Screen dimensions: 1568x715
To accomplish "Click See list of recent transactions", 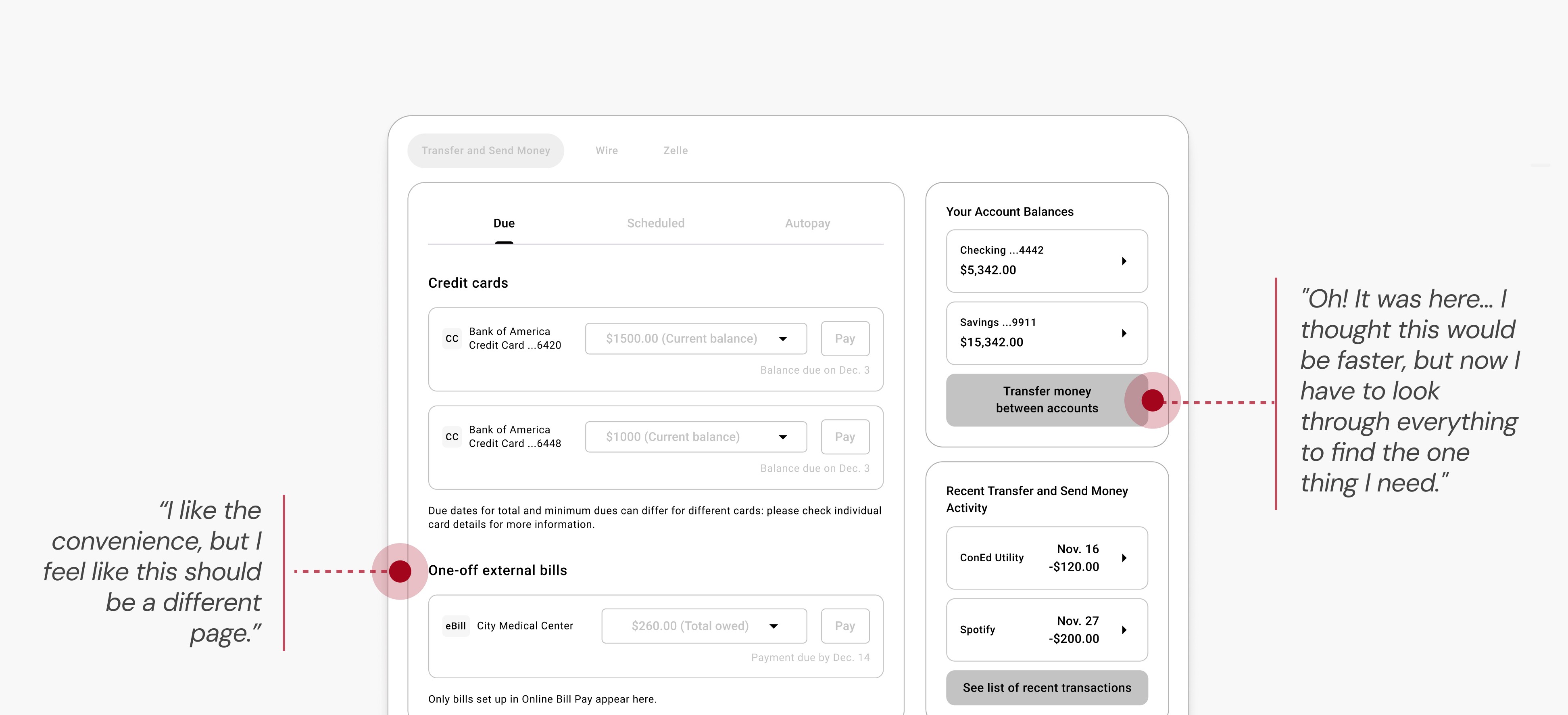I will [1047, 688].
